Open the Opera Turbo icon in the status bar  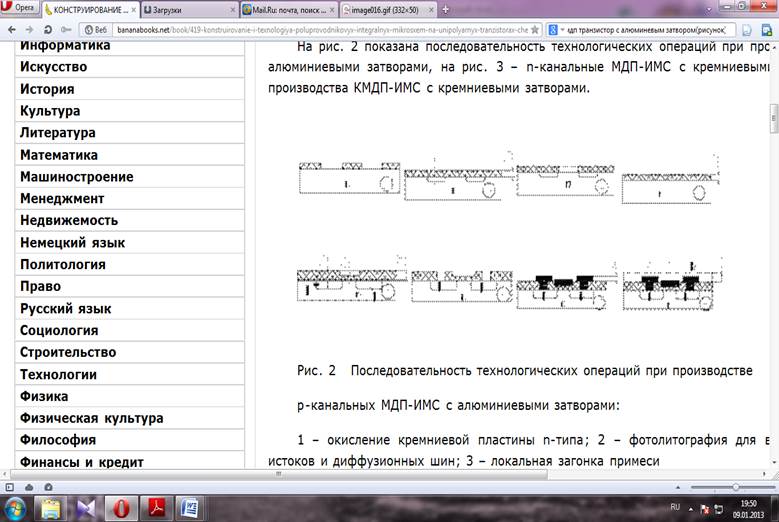point(48,487)
